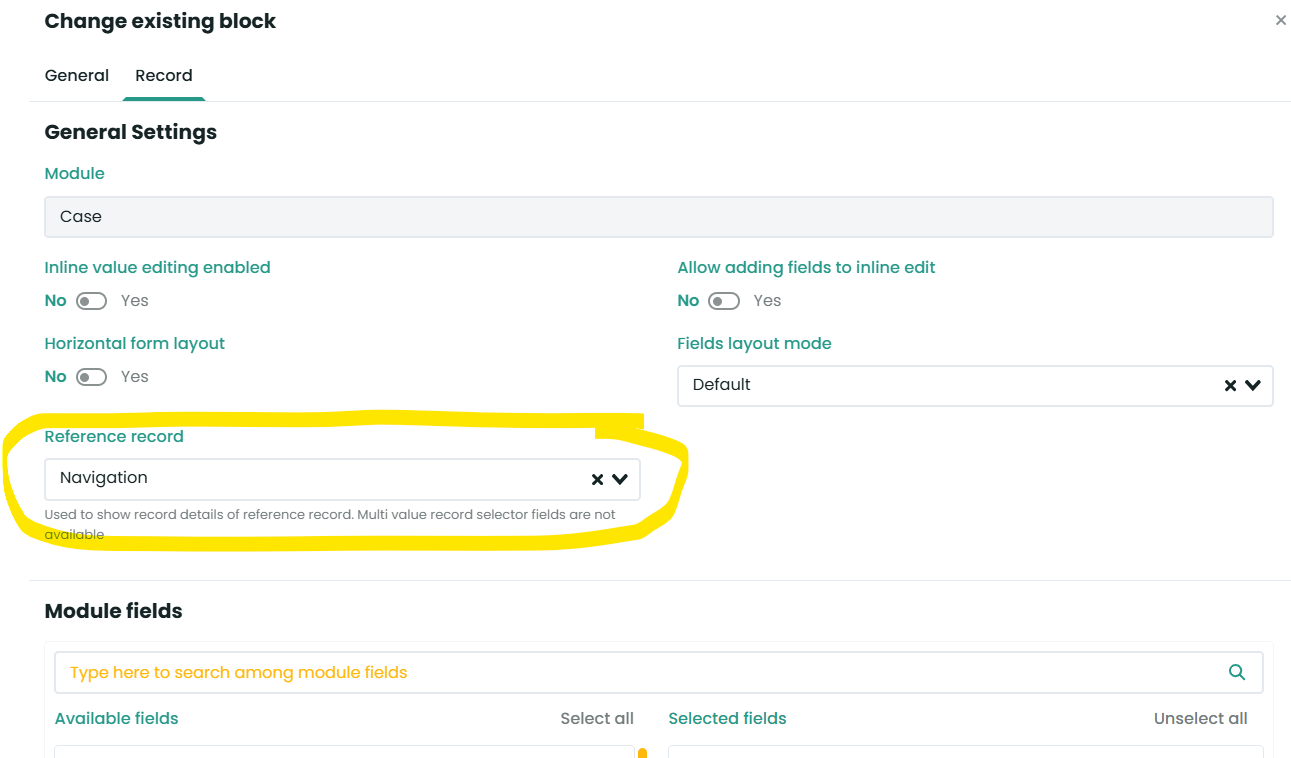
Task: Focus the module fields search box
Action: point(640,673)
